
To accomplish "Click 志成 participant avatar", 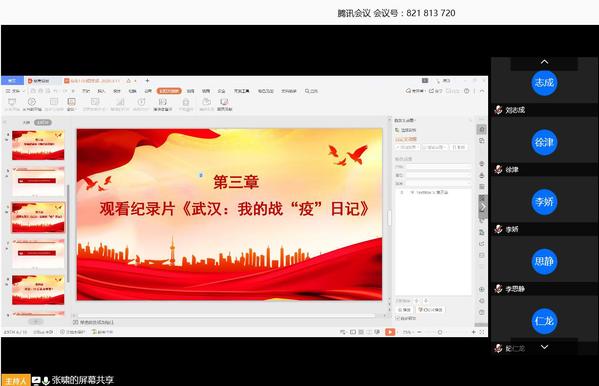I will point(544,83).
